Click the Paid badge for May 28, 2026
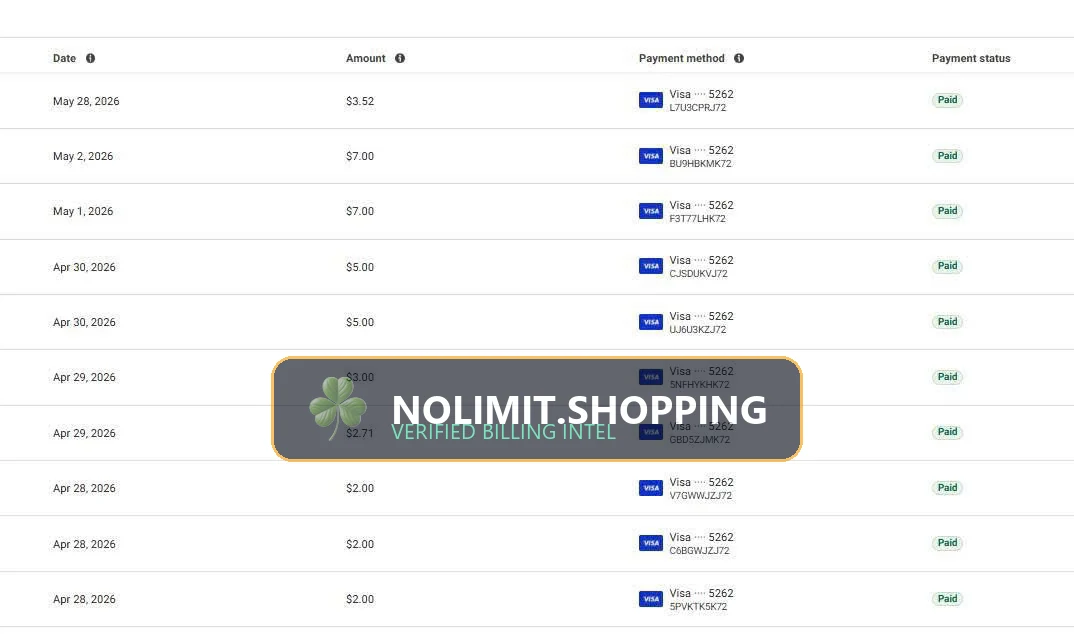The height and width of the screenshot is (640, 1074). point(947,100)
